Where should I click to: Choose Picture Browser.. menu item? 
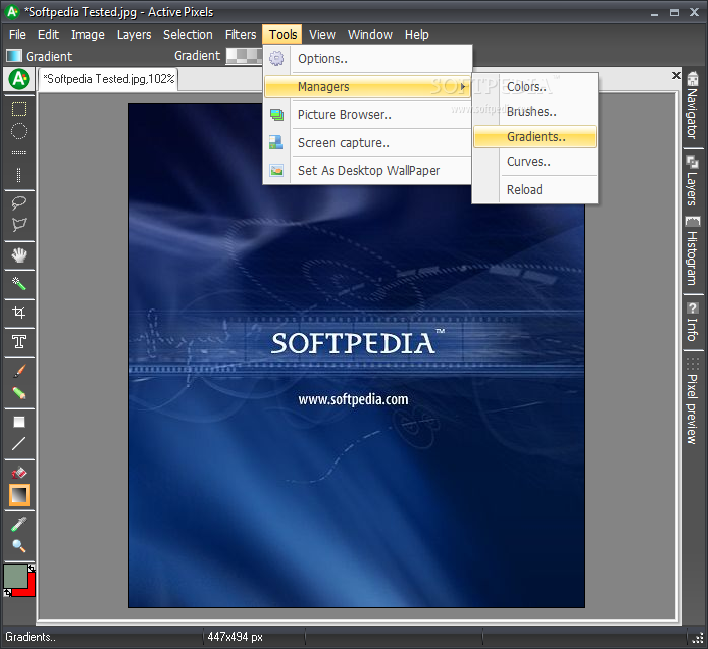pos(368,115)
